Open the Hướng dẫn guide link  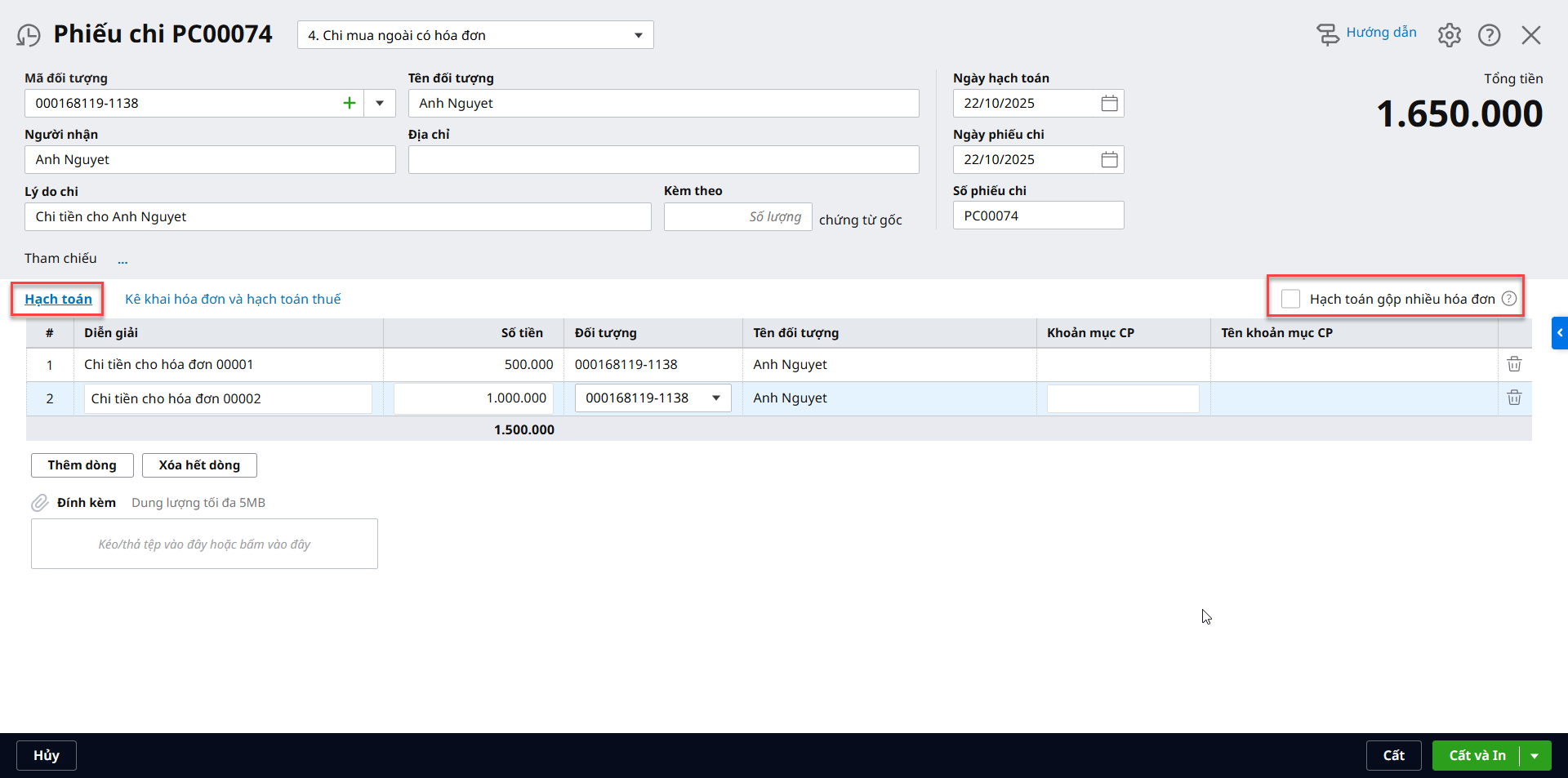[1380, 33]
